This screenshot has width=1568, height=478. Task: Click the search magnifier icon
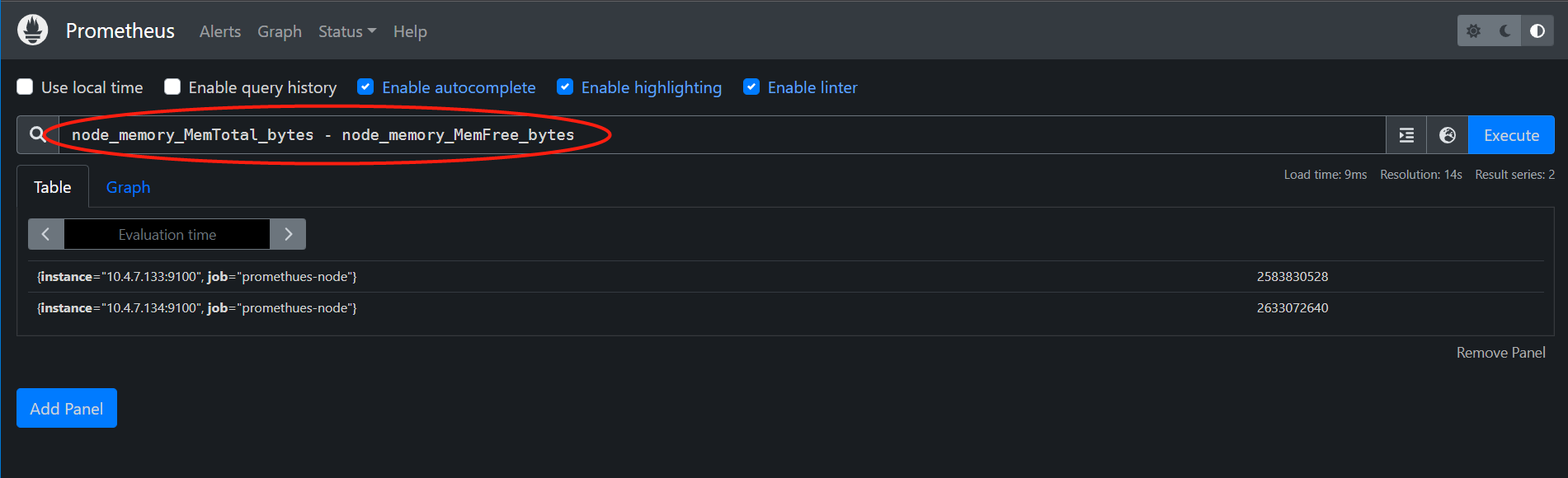pos(38,134)
